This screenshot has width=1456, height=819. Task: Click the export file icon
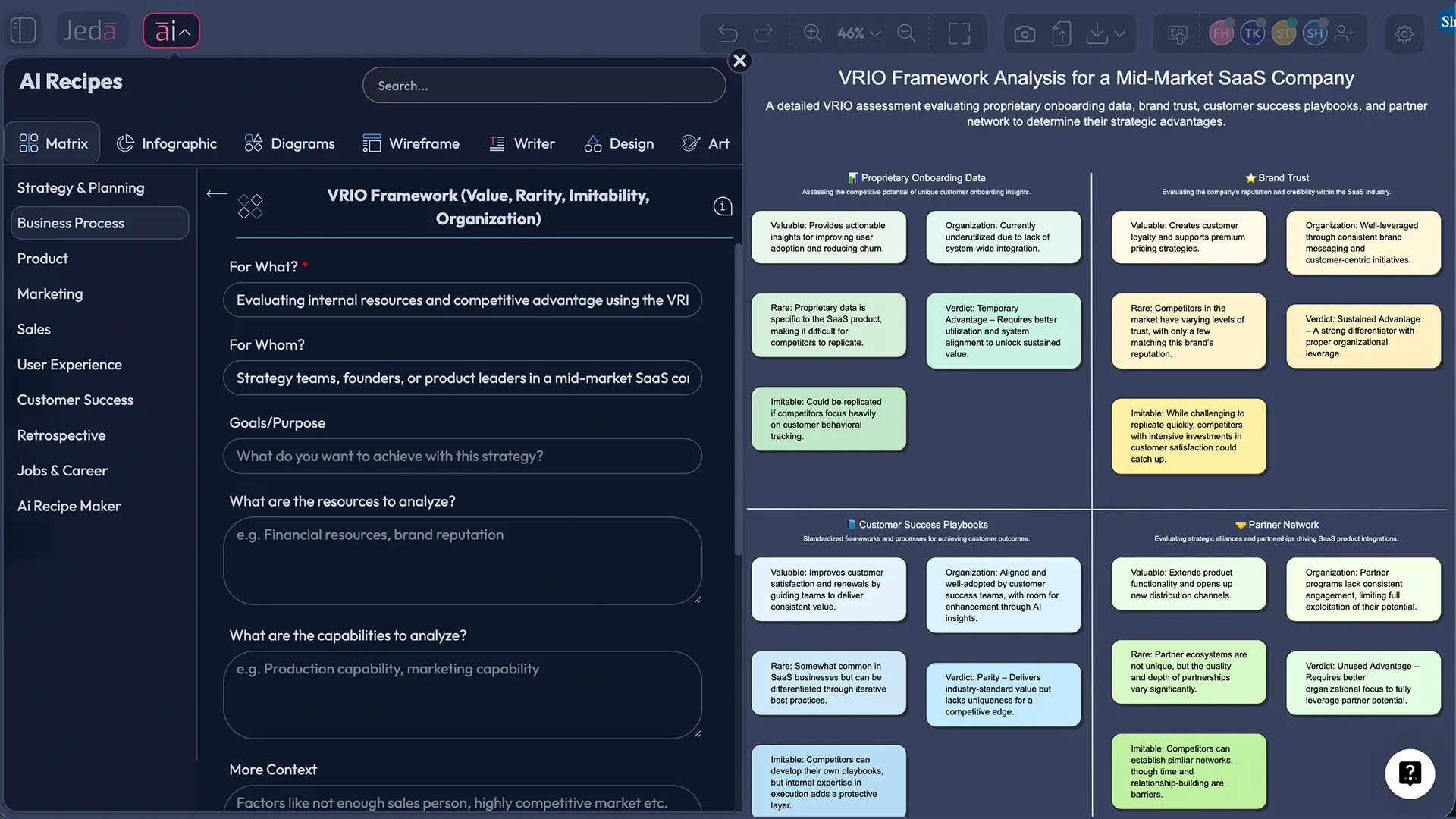(x=1062, y=33)
